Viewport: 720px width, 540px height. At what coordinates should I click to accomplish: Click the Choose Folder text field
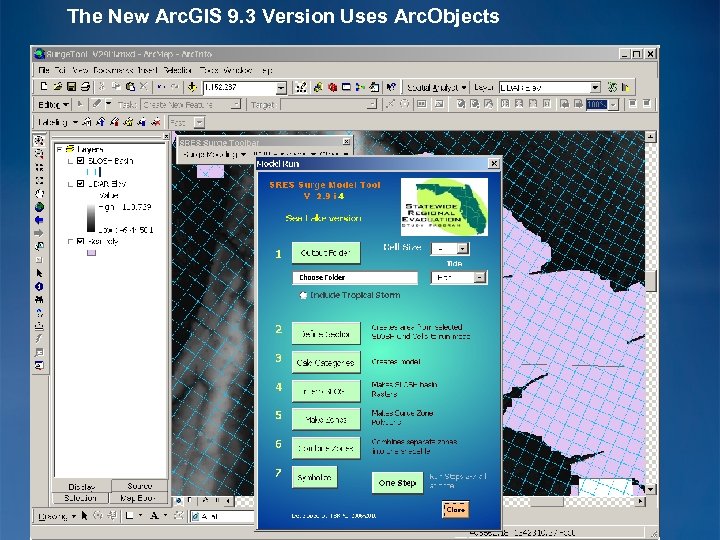355,277
